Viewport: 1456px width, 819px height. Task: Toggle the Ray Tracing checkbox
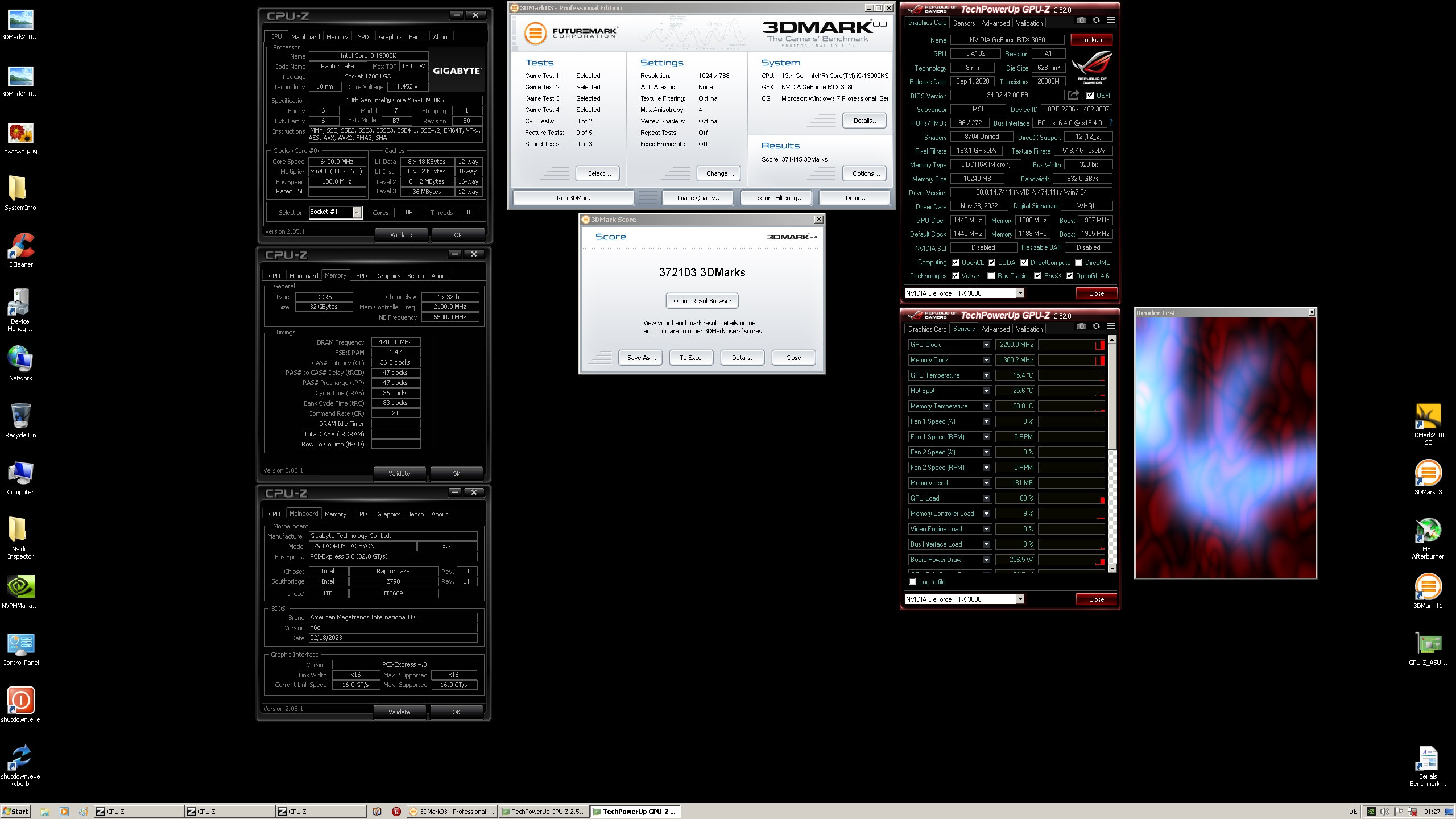click(x=991, y=276)
